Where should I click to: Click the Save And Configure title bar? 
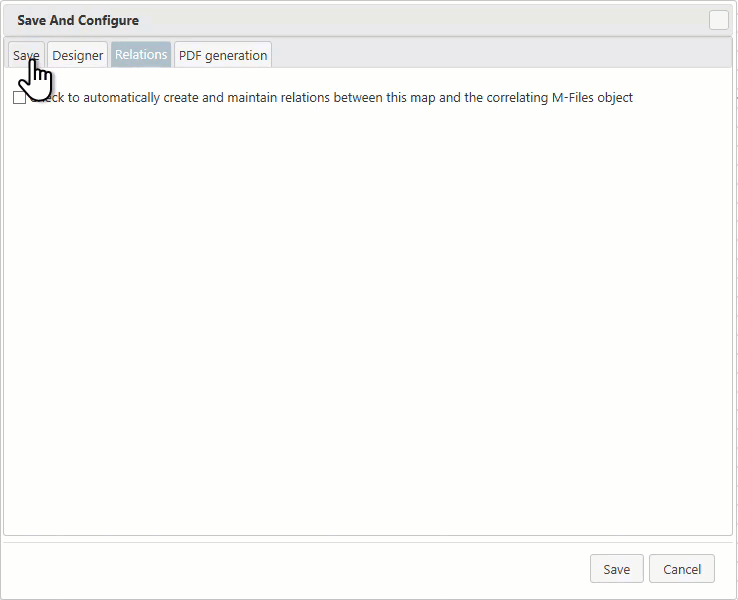(300, 20)
